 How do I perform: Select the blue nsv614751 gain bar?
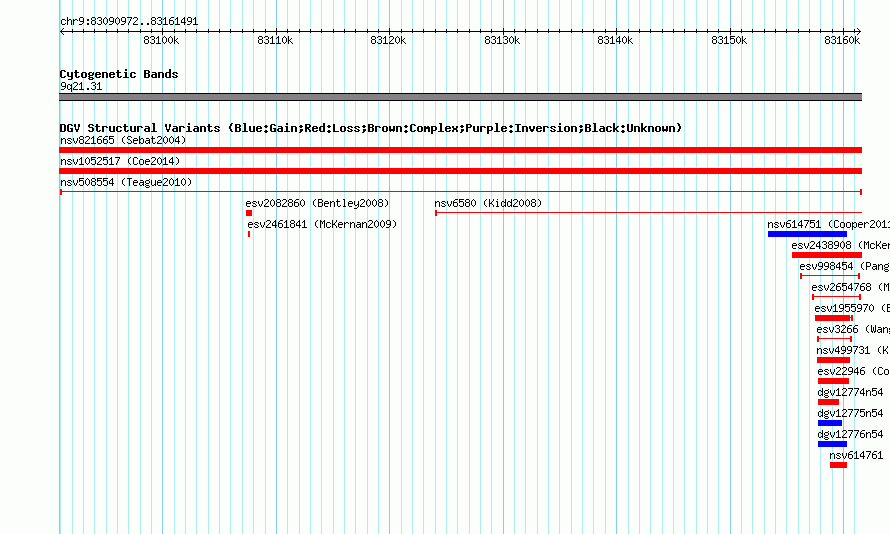pos(807,234)
